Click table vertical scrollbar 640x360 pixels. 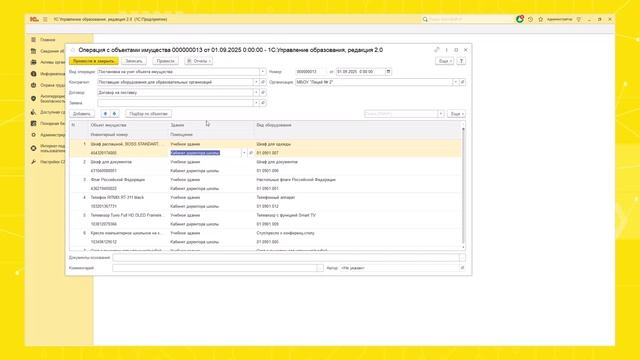pos(463,186)
